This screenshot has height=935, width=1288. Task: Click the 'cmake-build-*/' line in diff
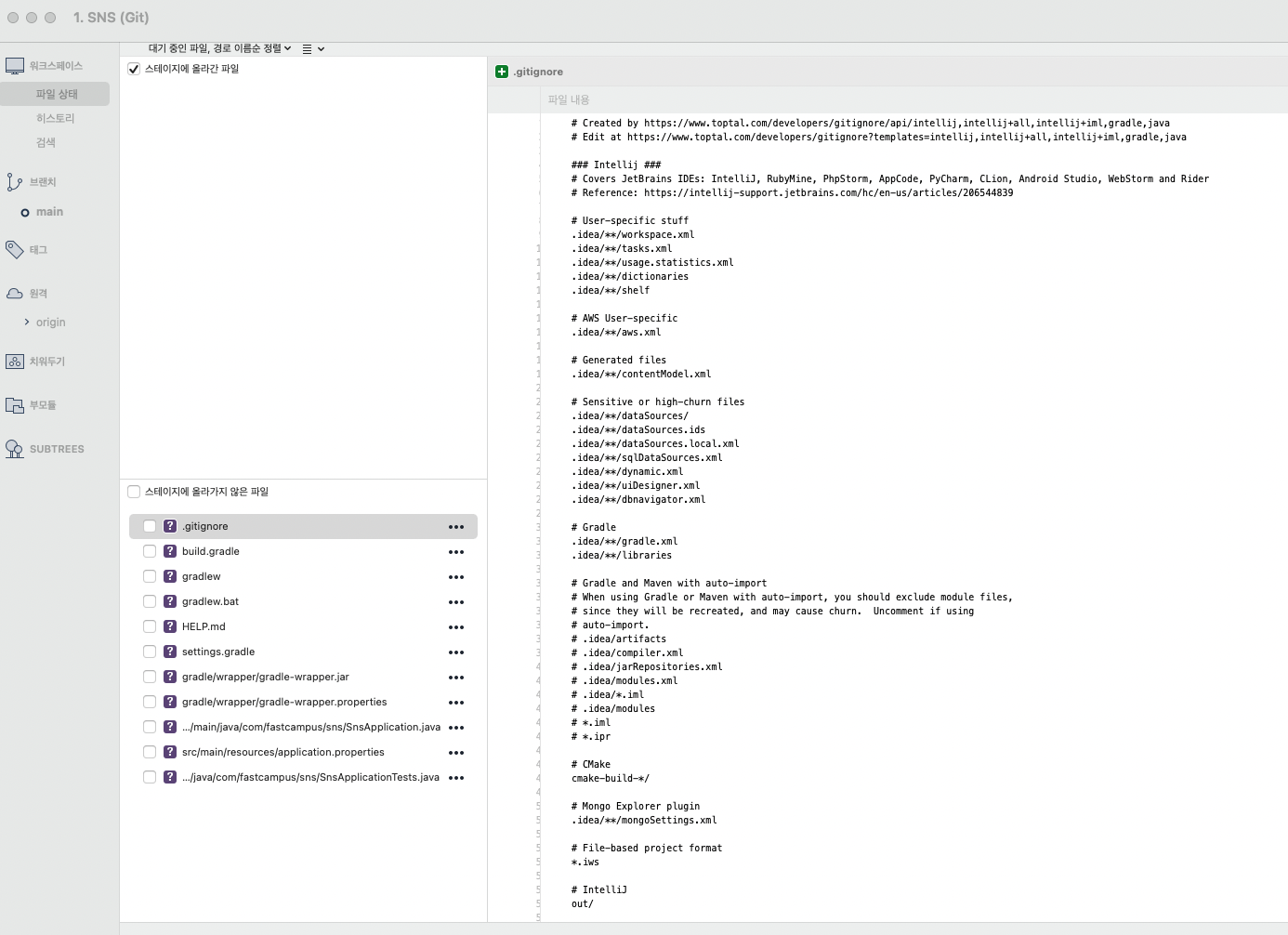pyautogui.click(x=611, y=778)
